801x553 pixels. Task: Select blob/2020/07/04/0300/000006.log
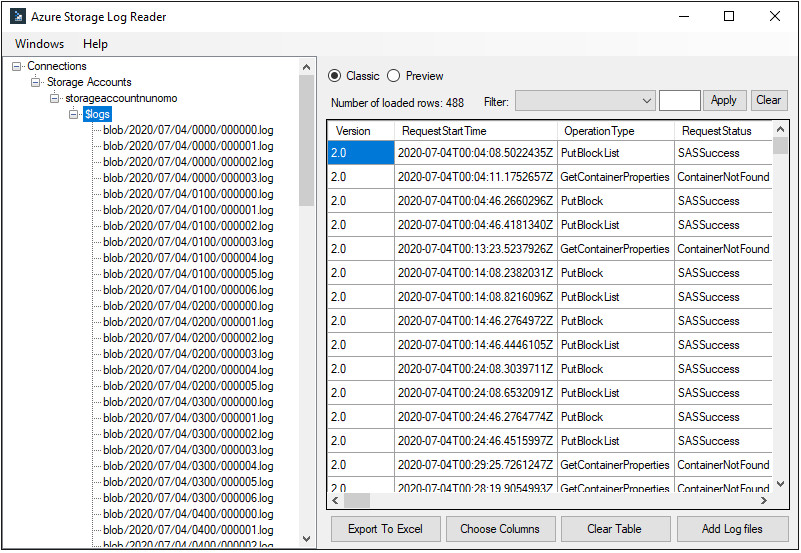[x=188, y=498]
